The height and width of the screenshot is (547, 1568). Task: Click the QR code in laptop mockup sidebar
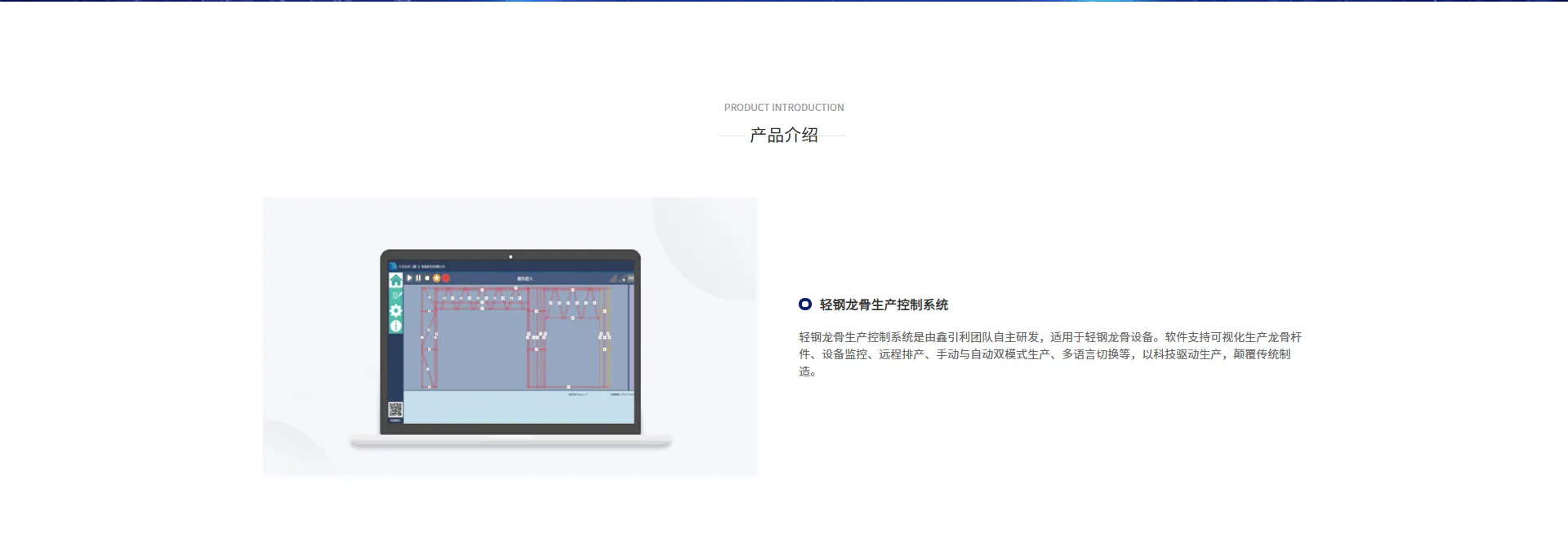click(395, 411)
